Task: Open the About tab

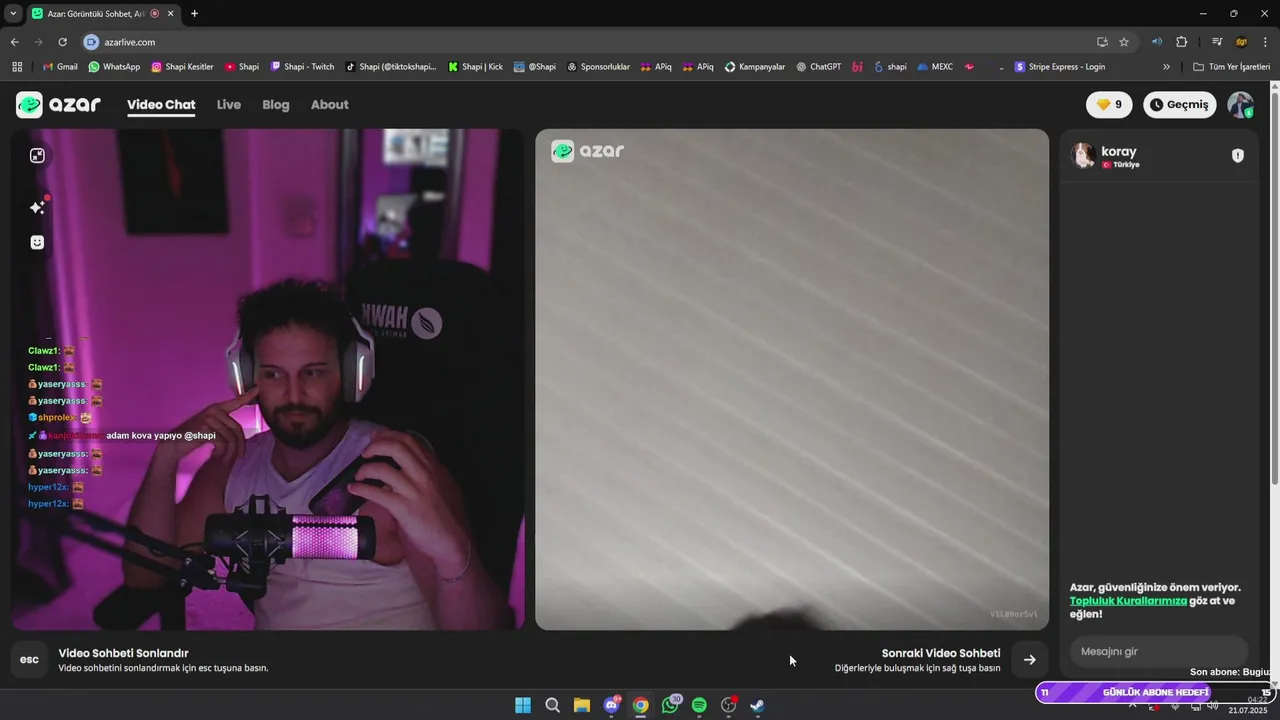Action: tap(329, 105)
